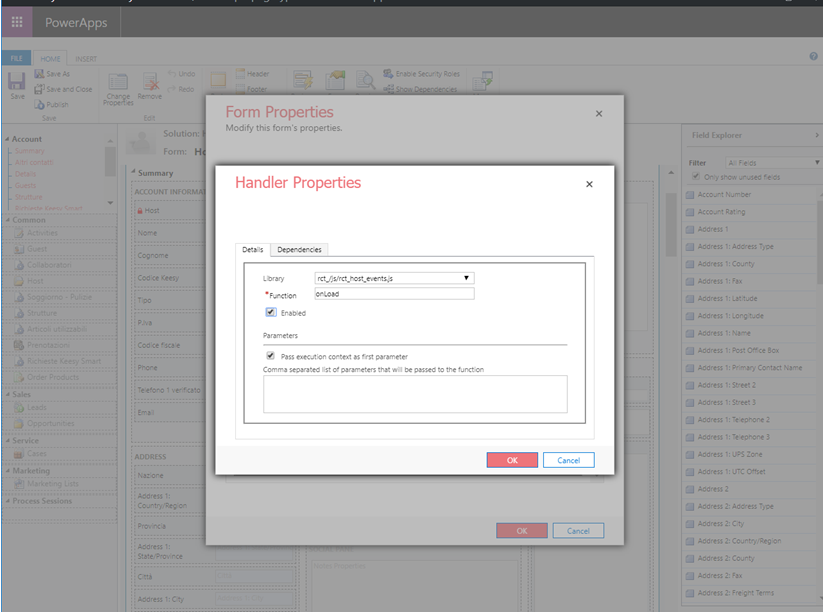Open the FILE tab
Image resolution: width=823 pixels, height=612 pixels.
16,58
